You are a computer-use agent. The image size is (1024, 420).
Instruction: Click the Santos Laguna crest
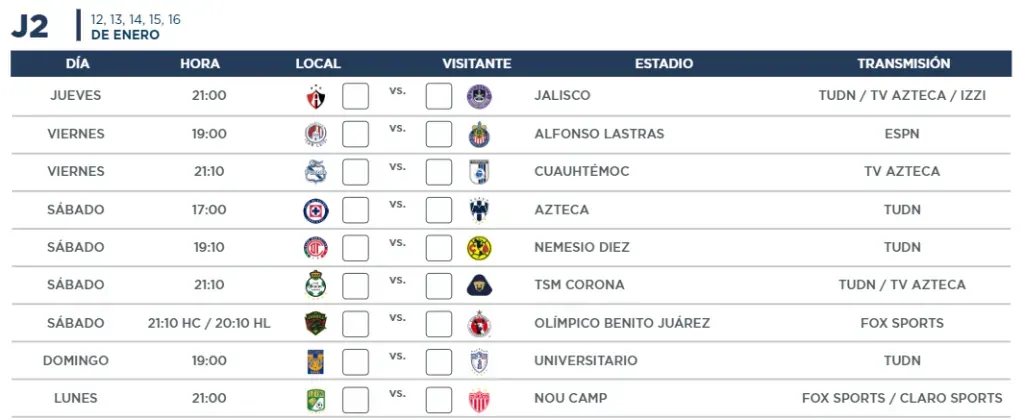click(316, 285)
